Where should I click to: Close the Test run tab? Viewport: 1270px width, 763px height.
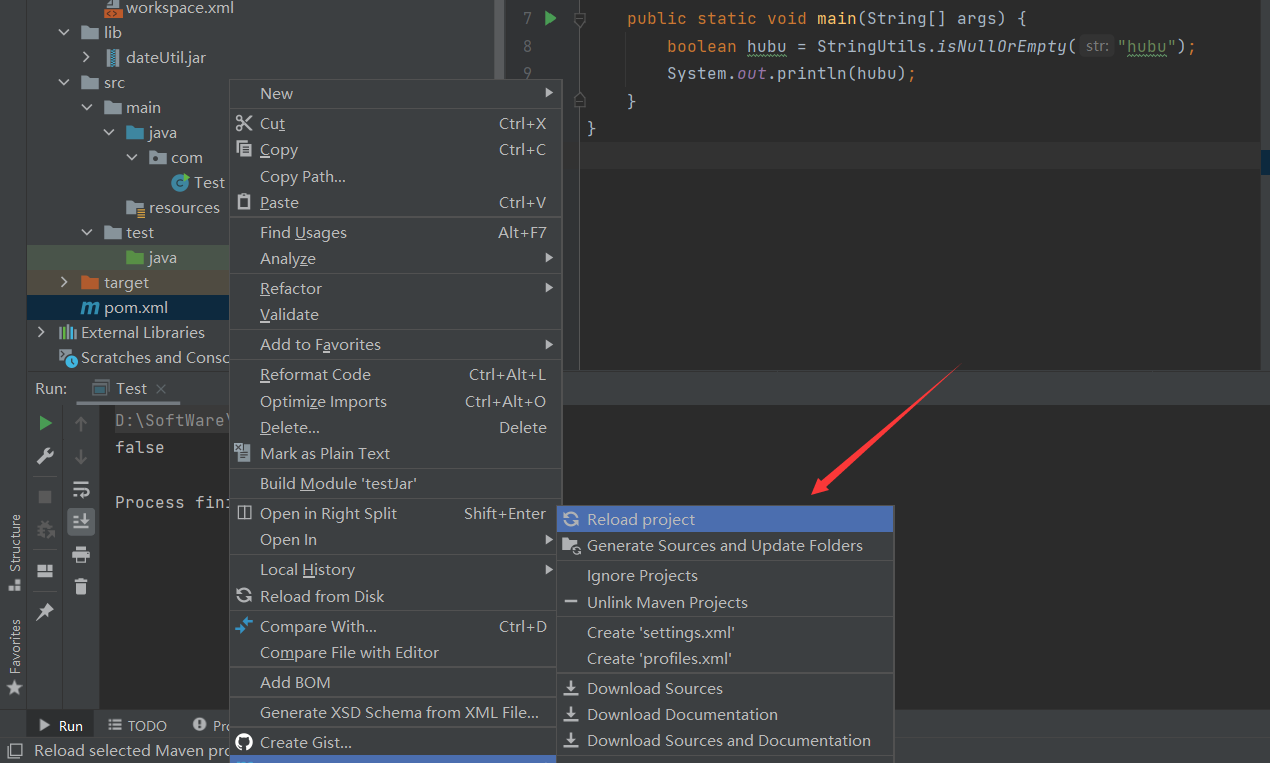pyautogui.click(x=161, y=389)
